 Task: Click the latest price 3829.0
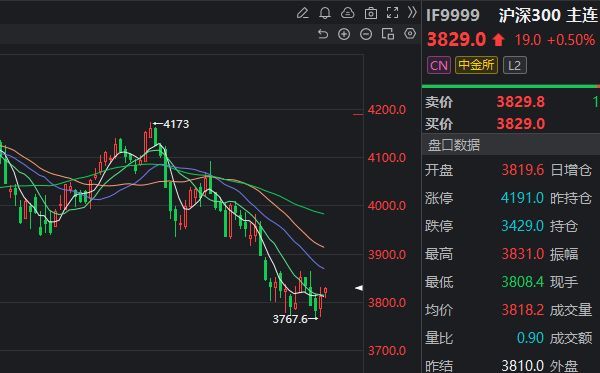point(456,39)
